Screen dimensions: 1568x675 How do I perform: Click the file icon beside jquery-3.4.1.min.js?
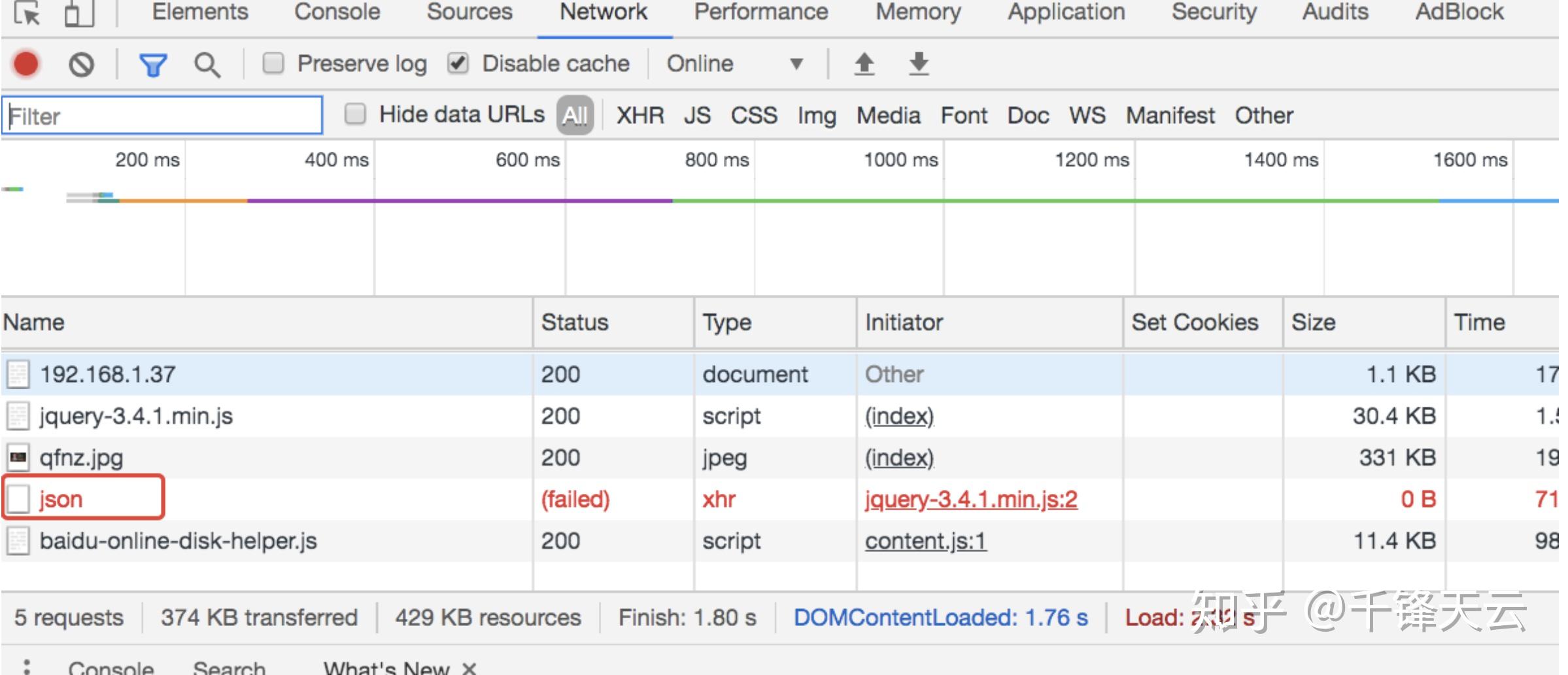pos(18,416)
